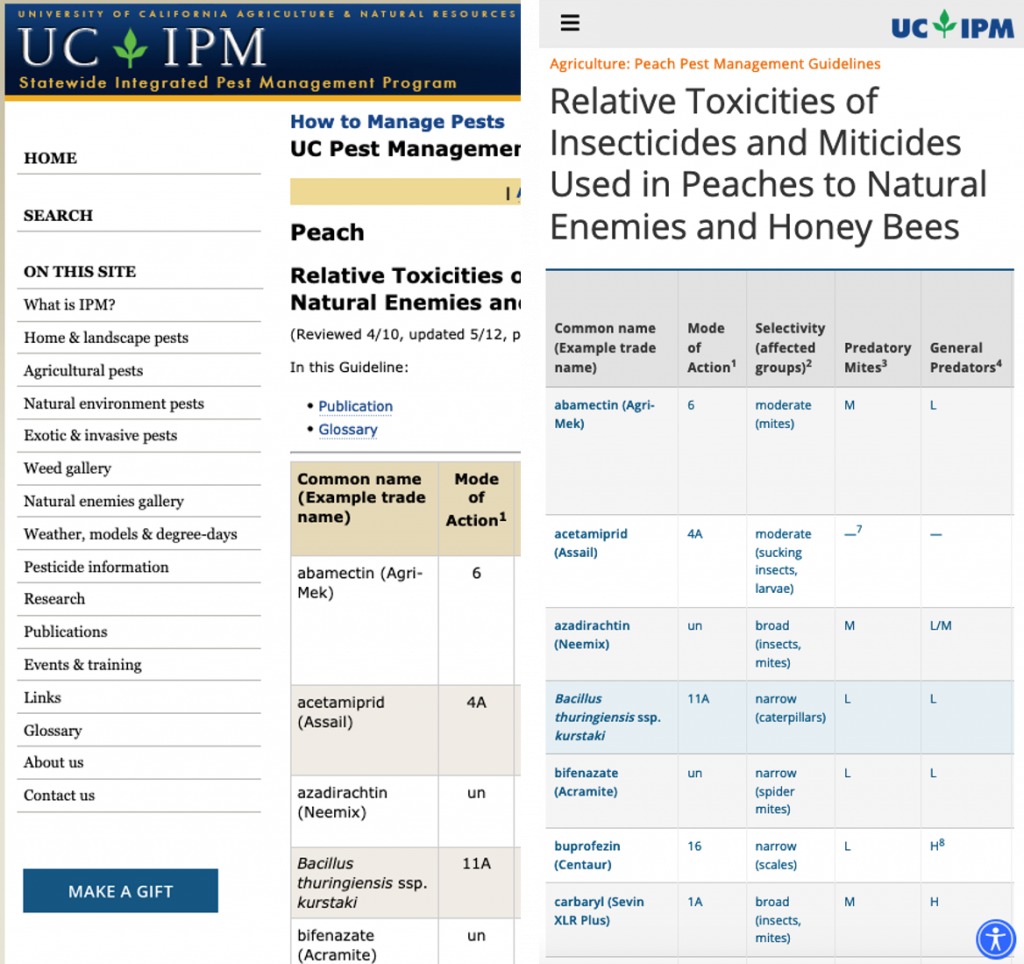1024x964 pixels.
Task: Open the 'Publication' link under In this Guideline
Action: click(355, 406)
